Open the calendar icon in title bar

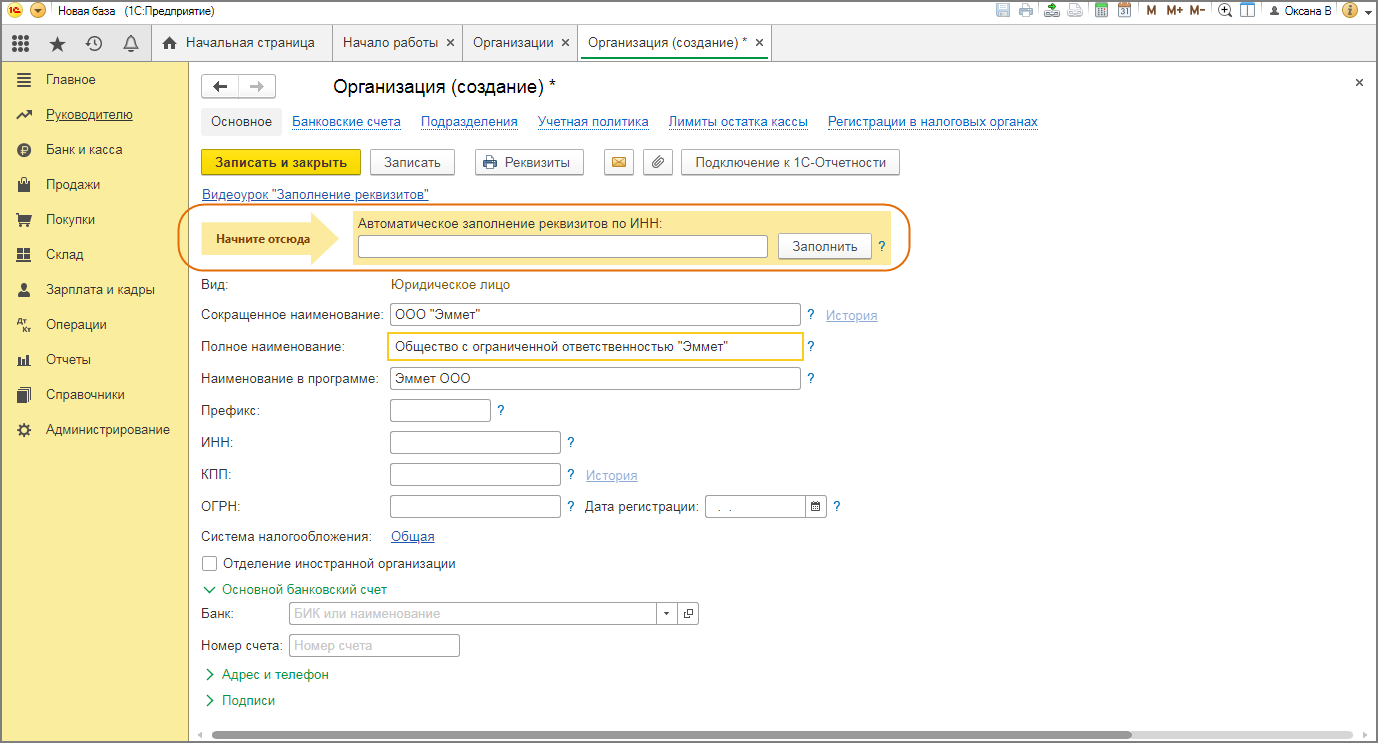click(1124, 11)
